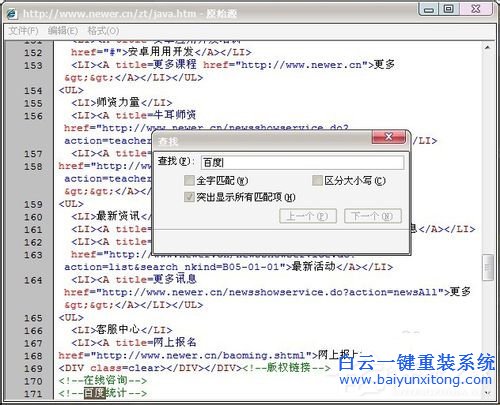500x405 pixels.
Task: Click the scrollbar down arrow
Action: point(487,393)
